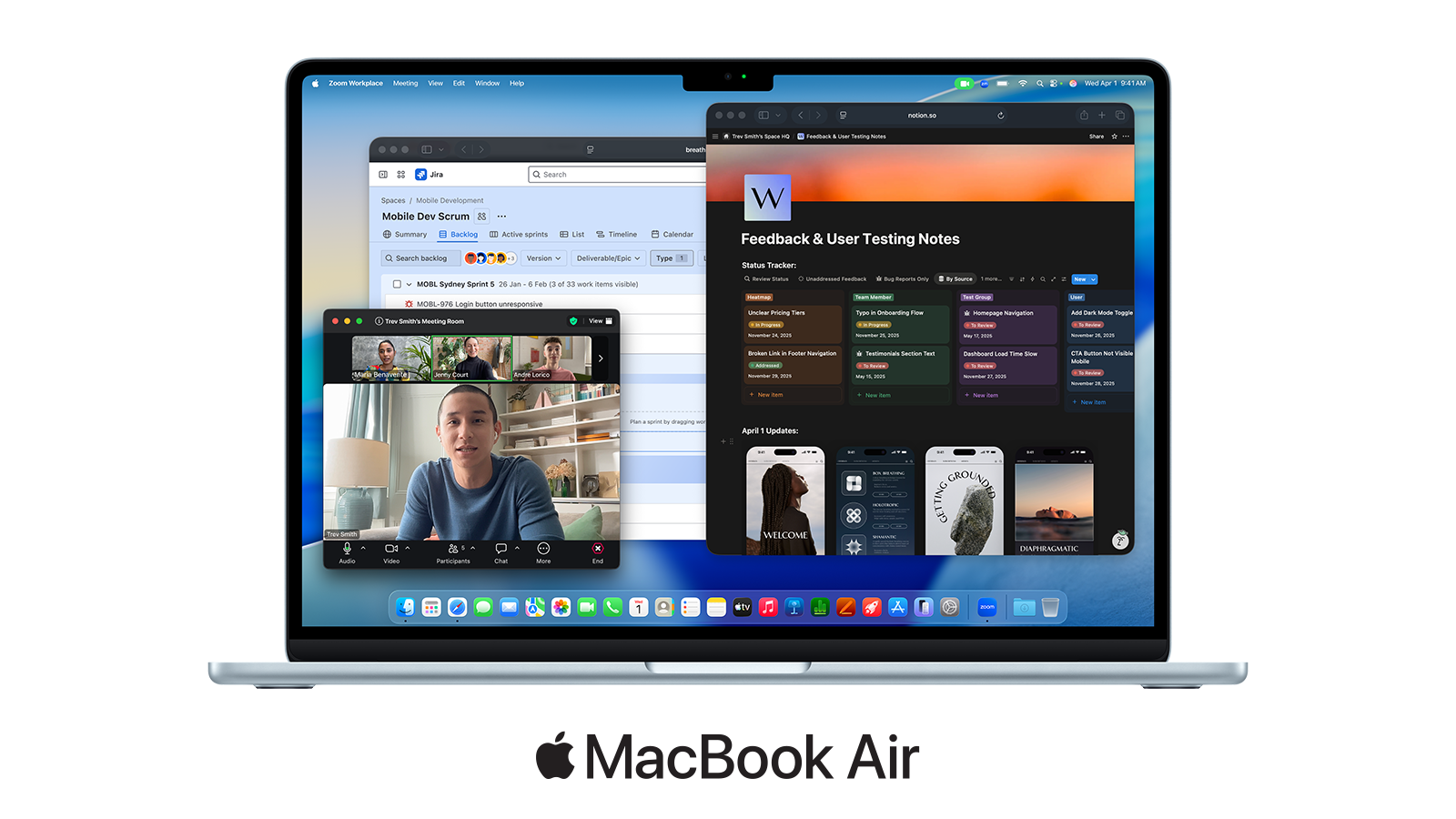Open the Chat panel in Zoom
The width and height of the screenshot is (1456, 819).
click(500, 549)
